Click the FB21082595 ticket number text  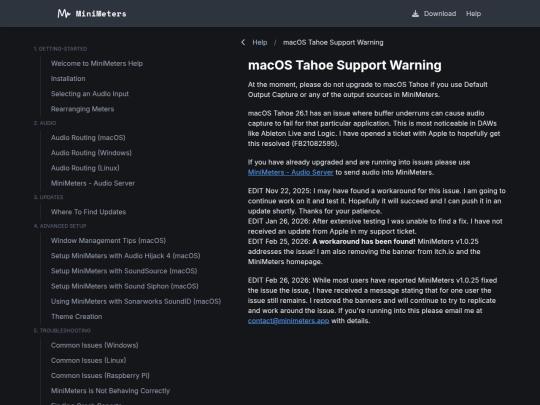[x=315, y=144]
